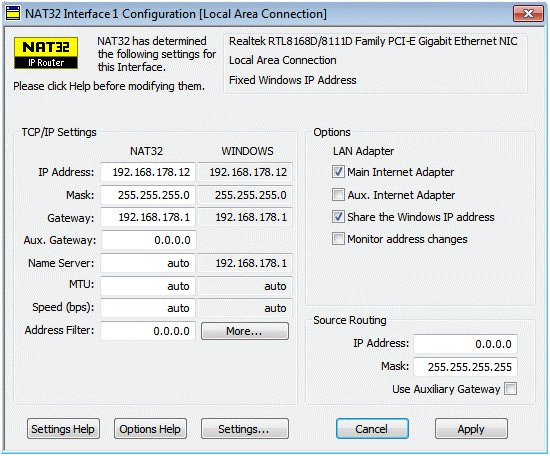This screenshot has height=456, width=550.
Task: Toggle Main Internet Adapter checkbox
Action: (338, 172)
